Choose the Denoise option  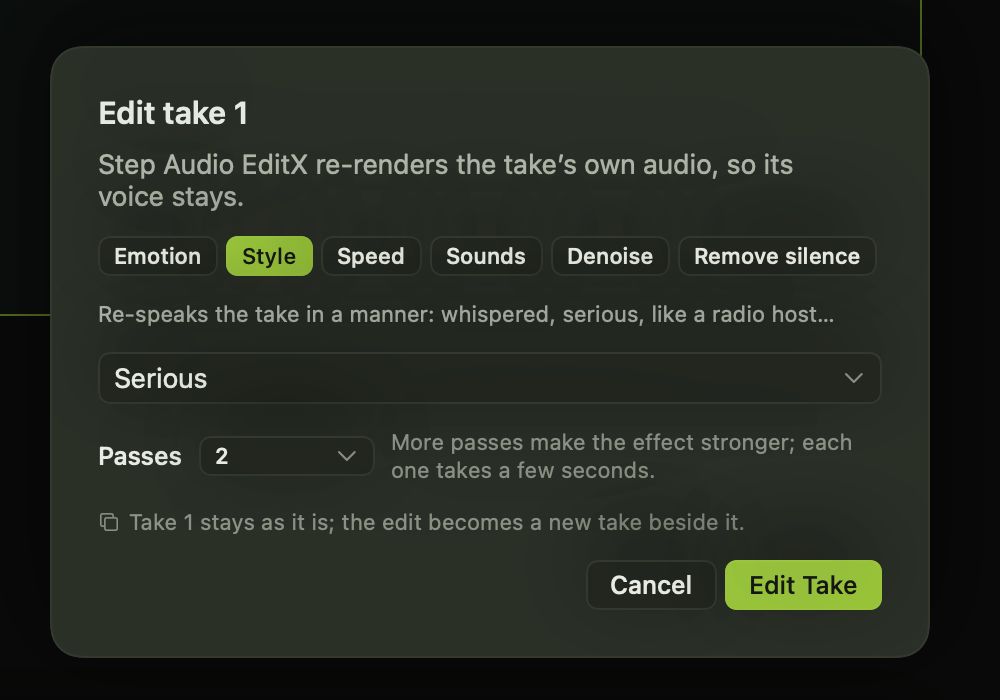[610, 256]
